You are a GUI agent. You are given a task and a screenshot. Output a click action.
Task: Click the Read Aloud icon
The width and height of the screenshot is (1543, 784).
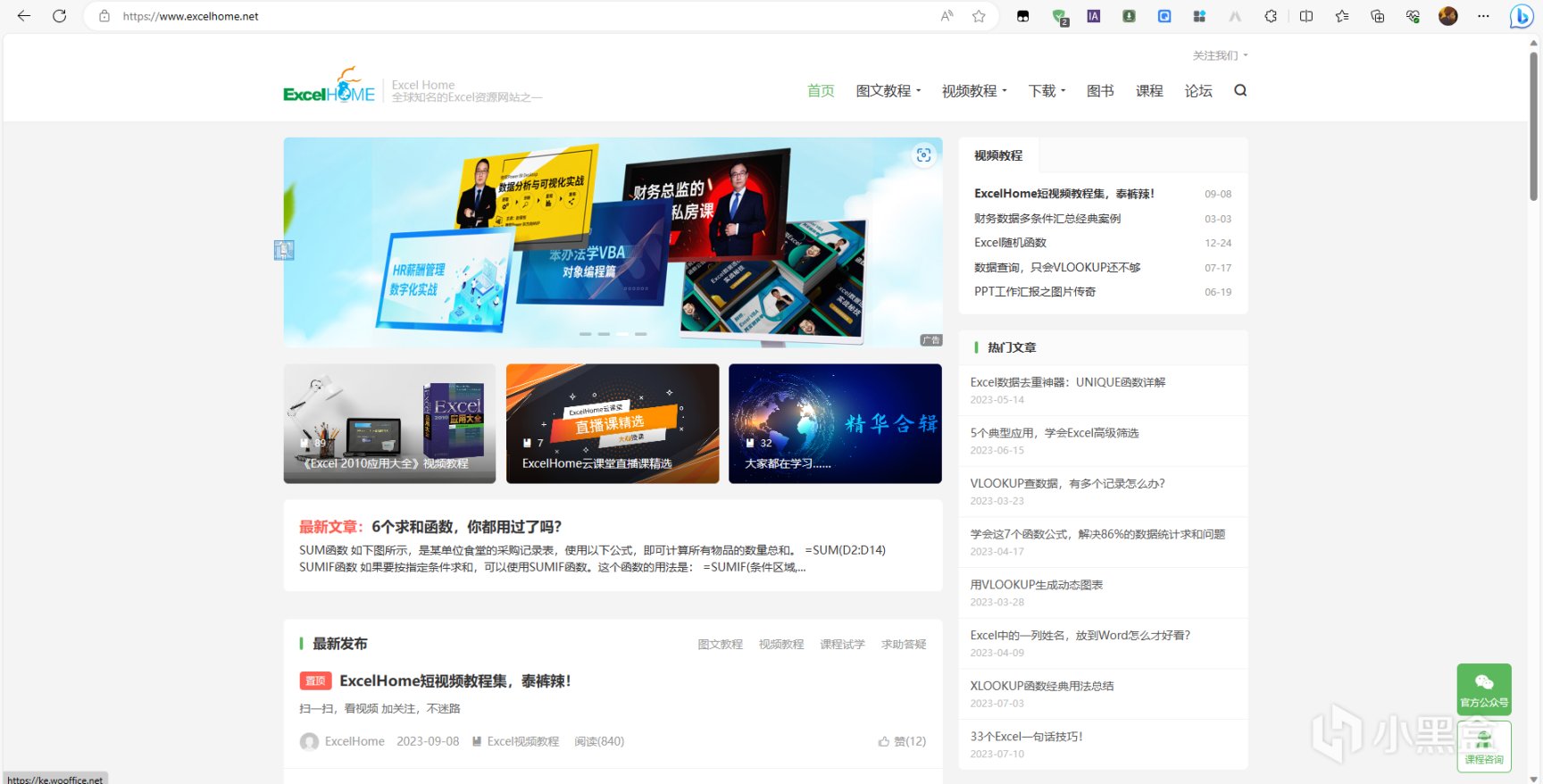pos(947,16)
